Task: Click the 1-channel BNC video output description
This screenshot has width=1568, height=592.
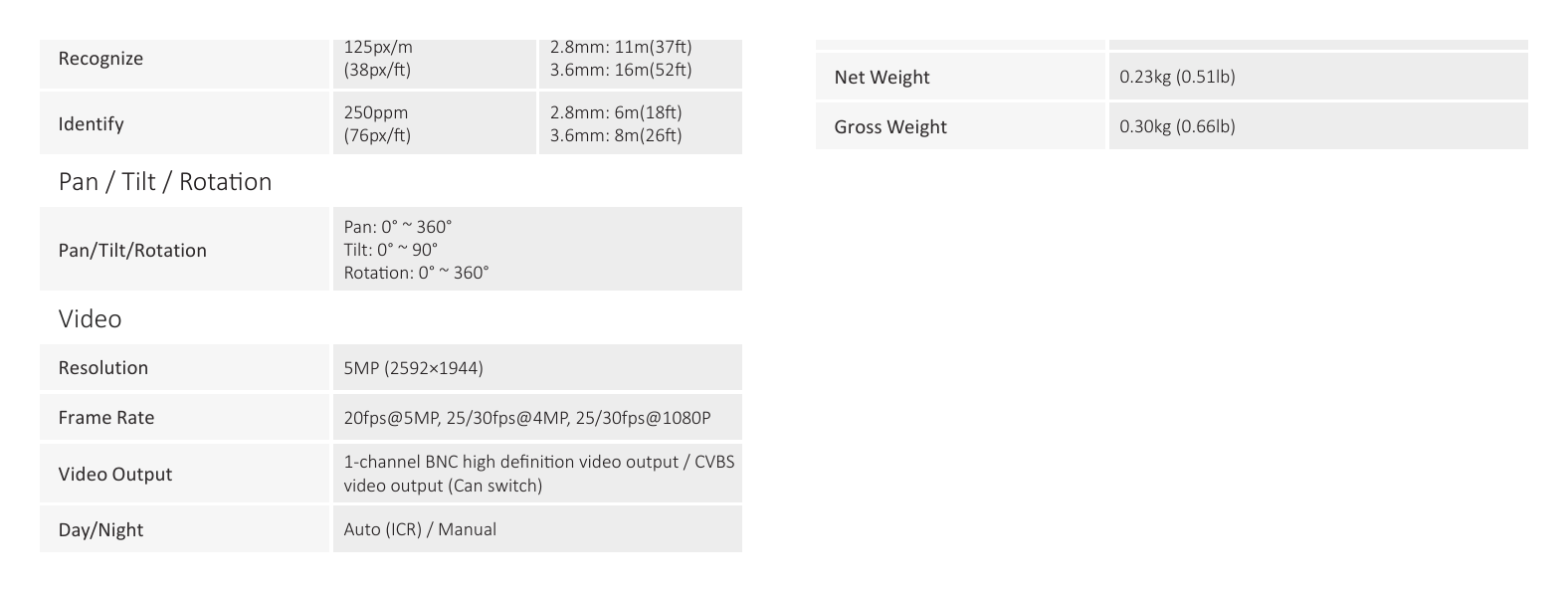Action: click(x=539, y=474)
